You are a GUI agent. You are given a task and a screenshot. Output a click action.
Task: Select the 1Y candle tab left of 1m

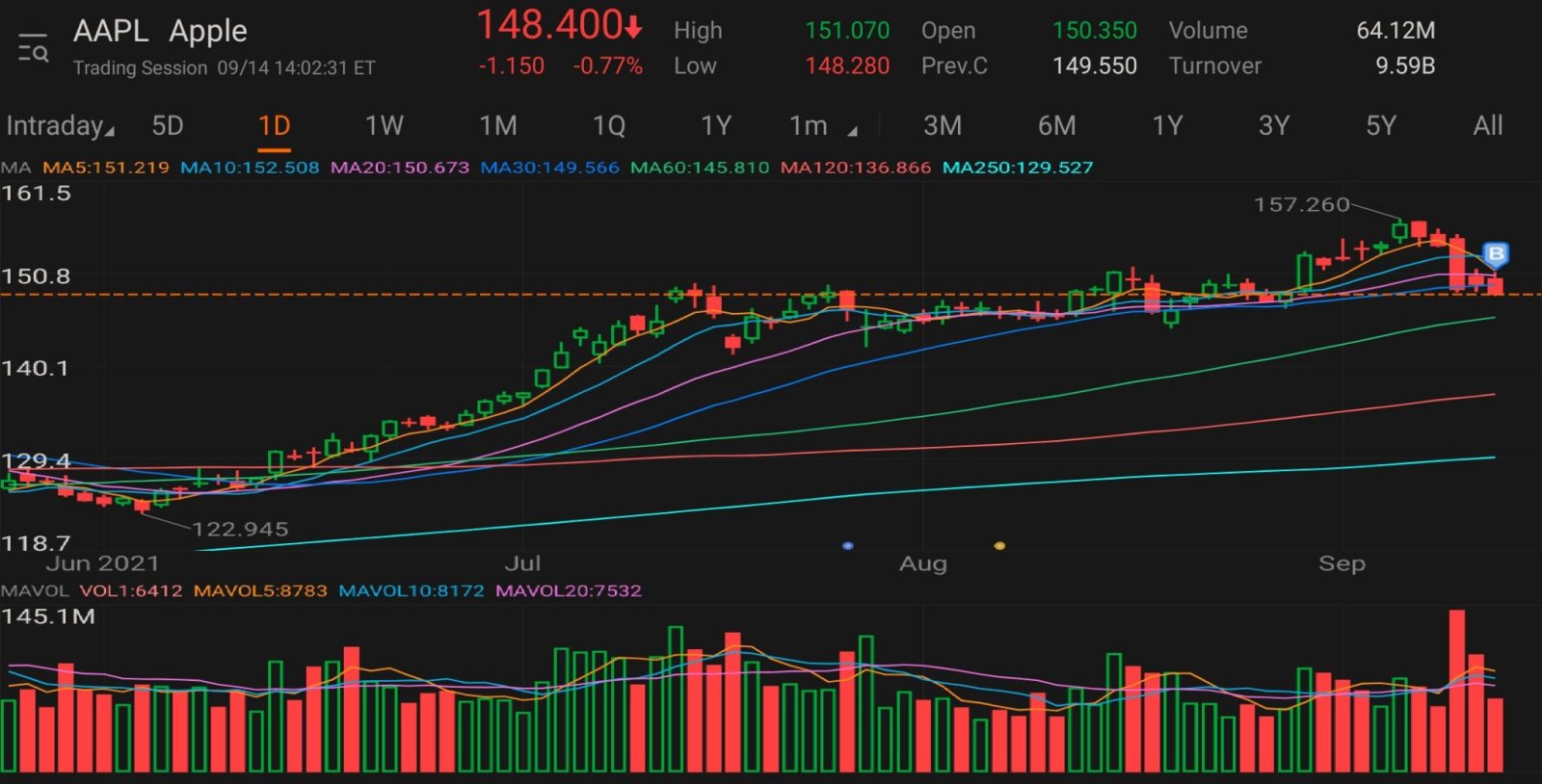click(x=716, y=126)
